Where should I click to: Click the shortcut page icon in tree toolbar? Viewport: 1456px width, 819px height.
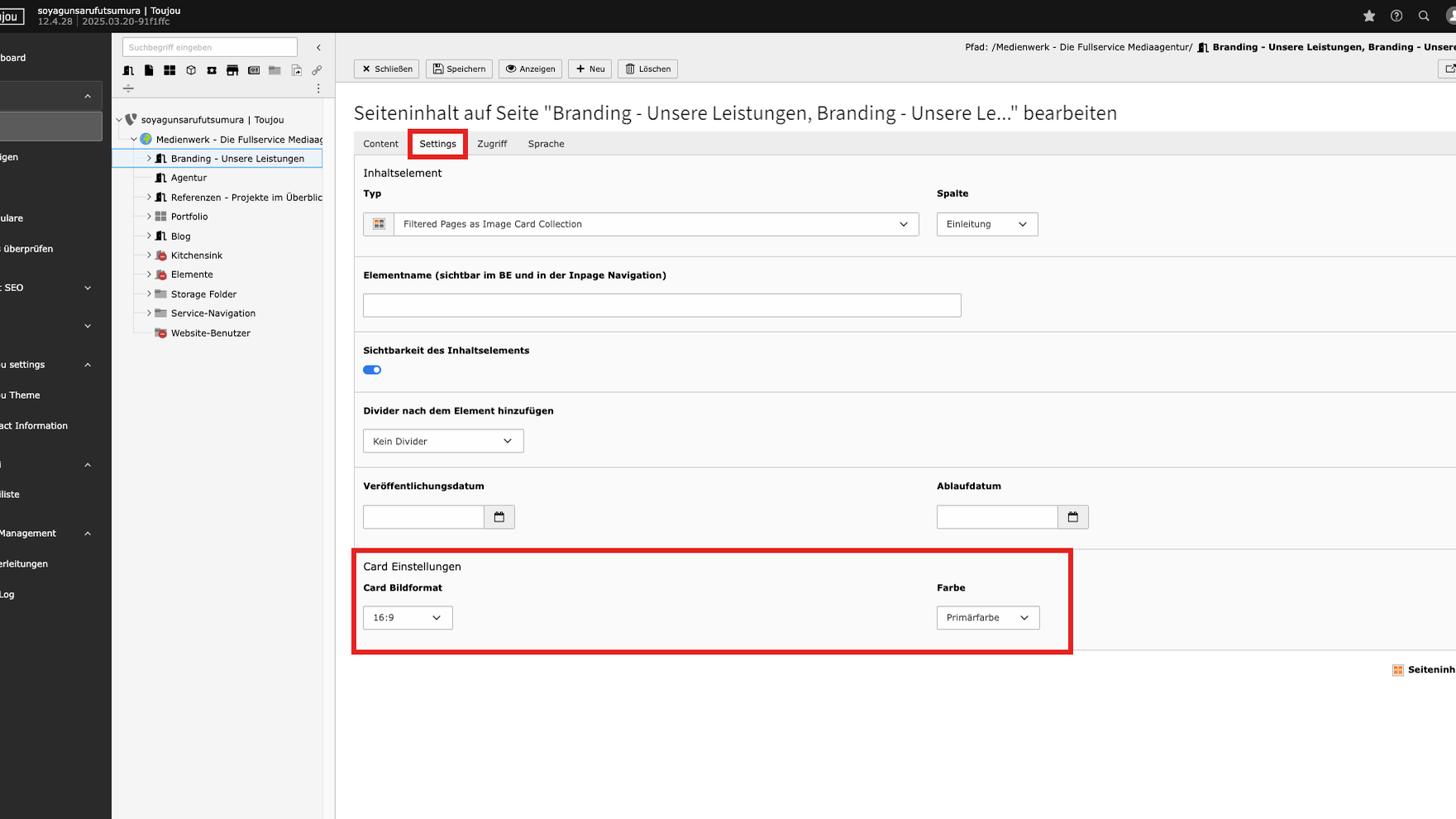click(x=296, y=70)
